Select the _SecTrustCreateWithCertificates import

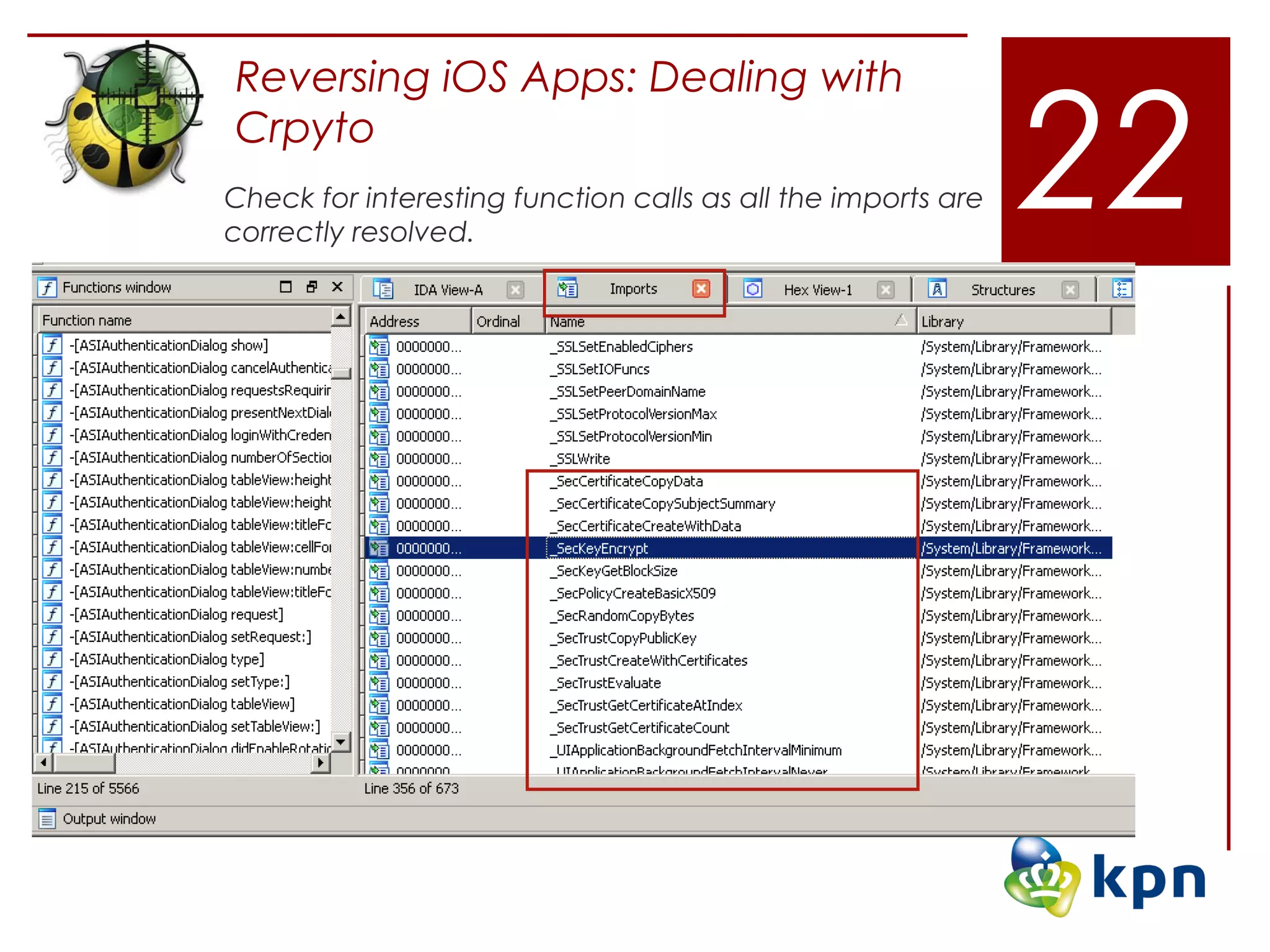click(649, 660)
